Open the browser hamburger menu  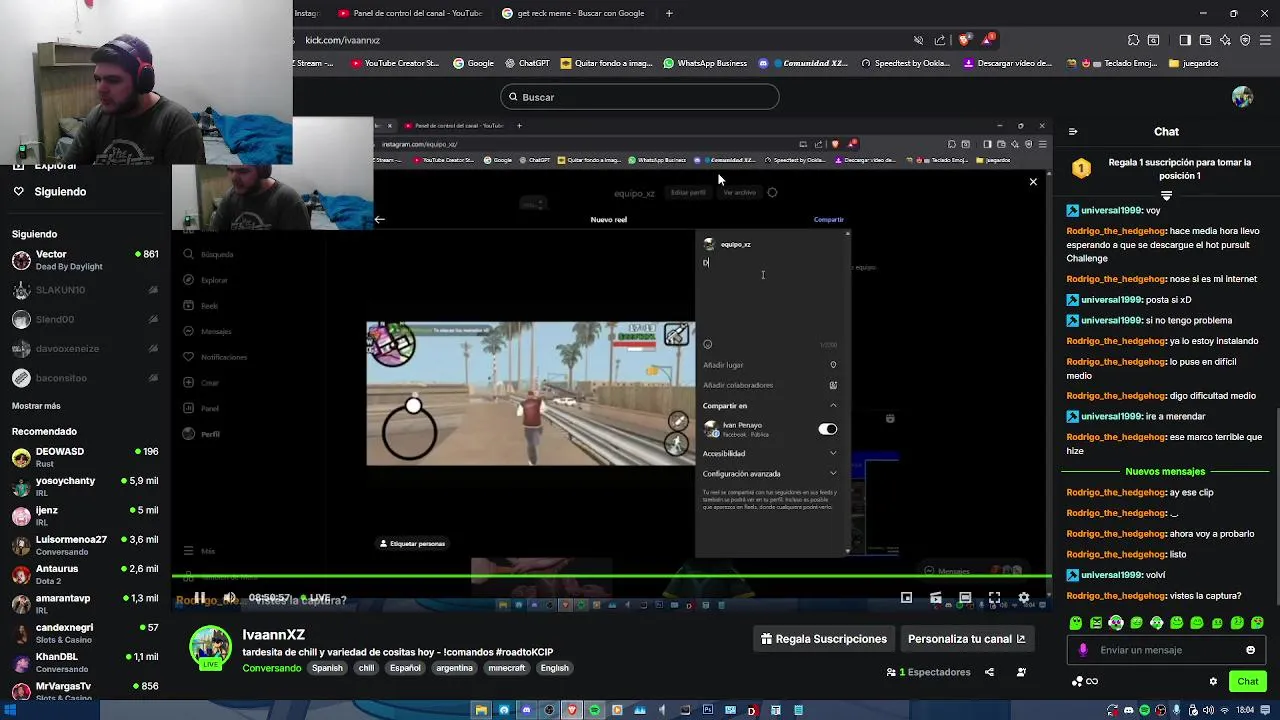[1265, 40]
